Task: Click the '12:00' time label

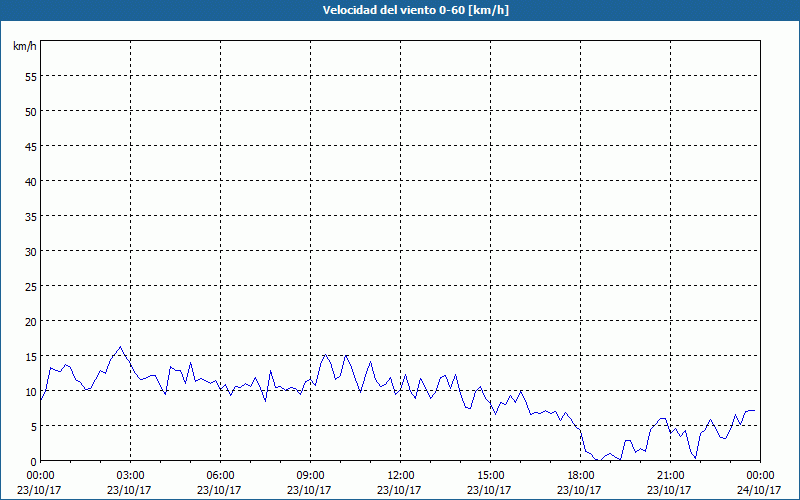Action: pyautogui.click(x=400, y=476)
